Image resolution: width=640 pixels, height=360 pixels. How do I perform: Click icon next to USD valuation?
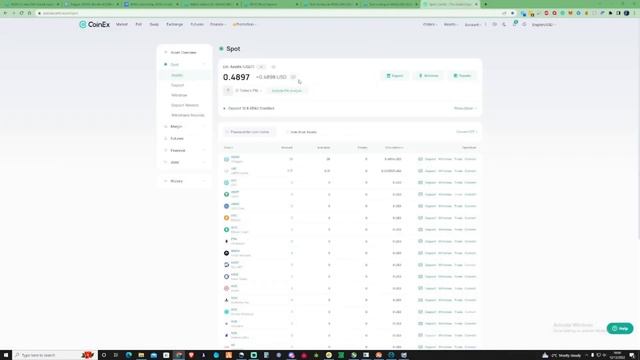pos(293,77)
